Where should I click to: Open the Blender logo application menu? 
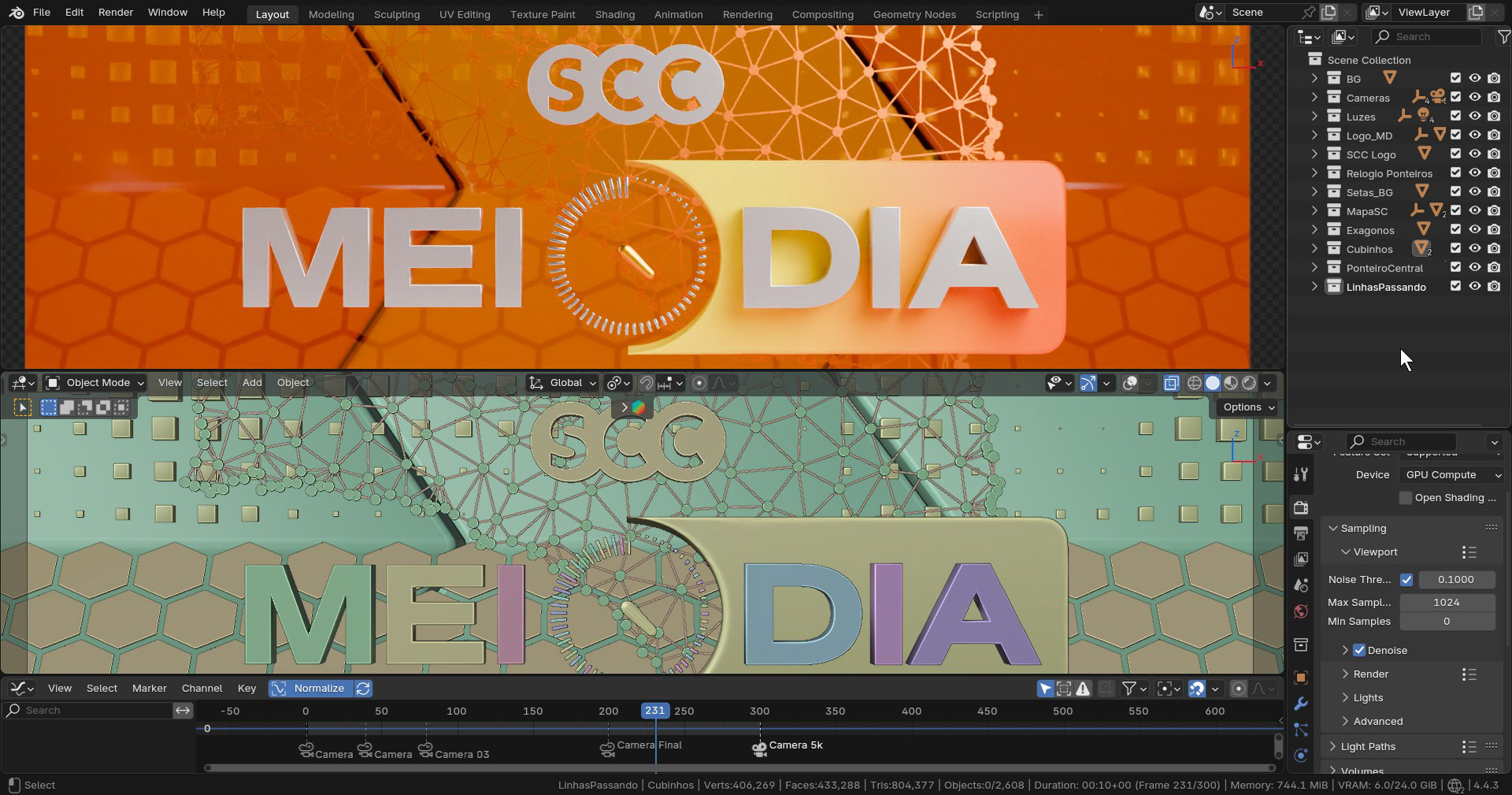tap(17, 13)
